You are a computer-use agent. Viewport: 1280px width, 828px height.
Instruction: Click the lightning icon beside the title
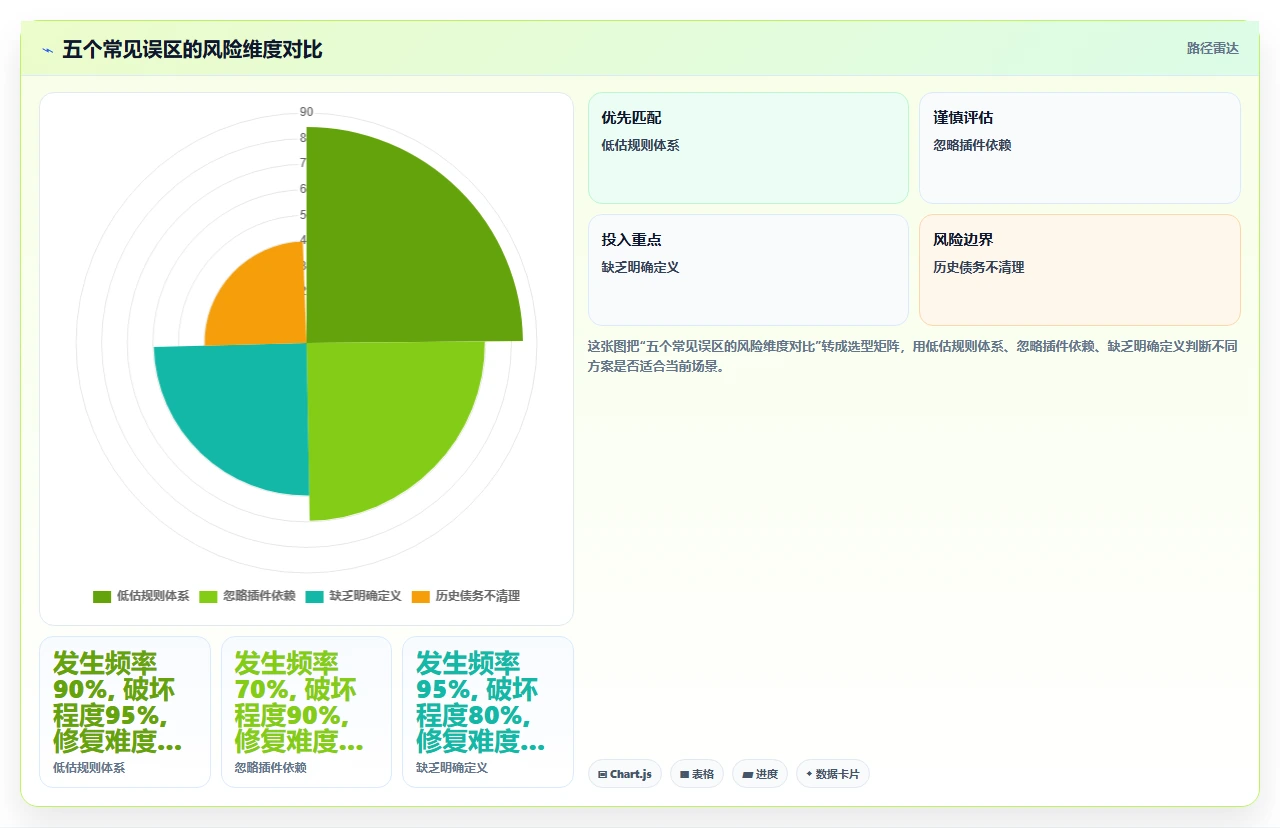(47, 50)
